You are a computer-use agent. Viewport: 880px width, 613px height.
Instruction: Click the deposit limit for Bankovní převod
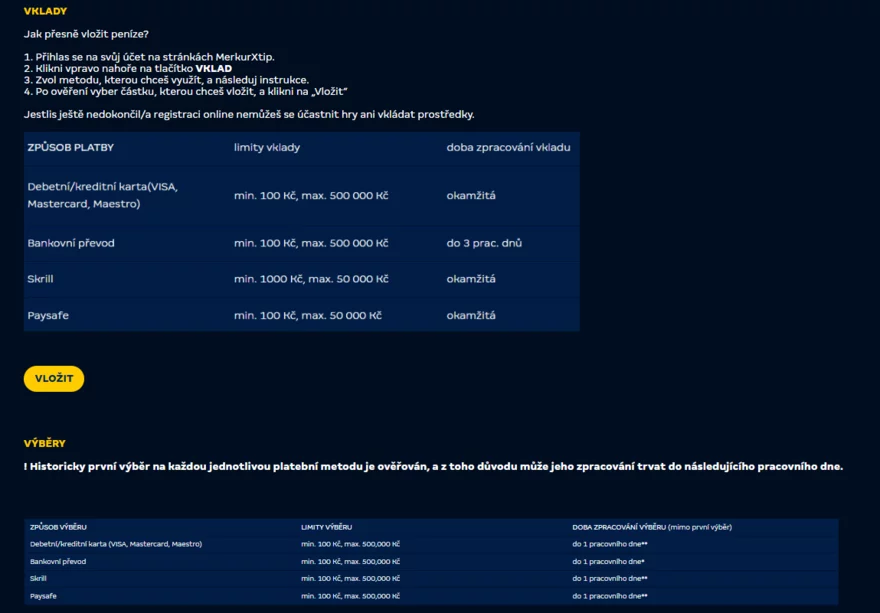[311, 243]
